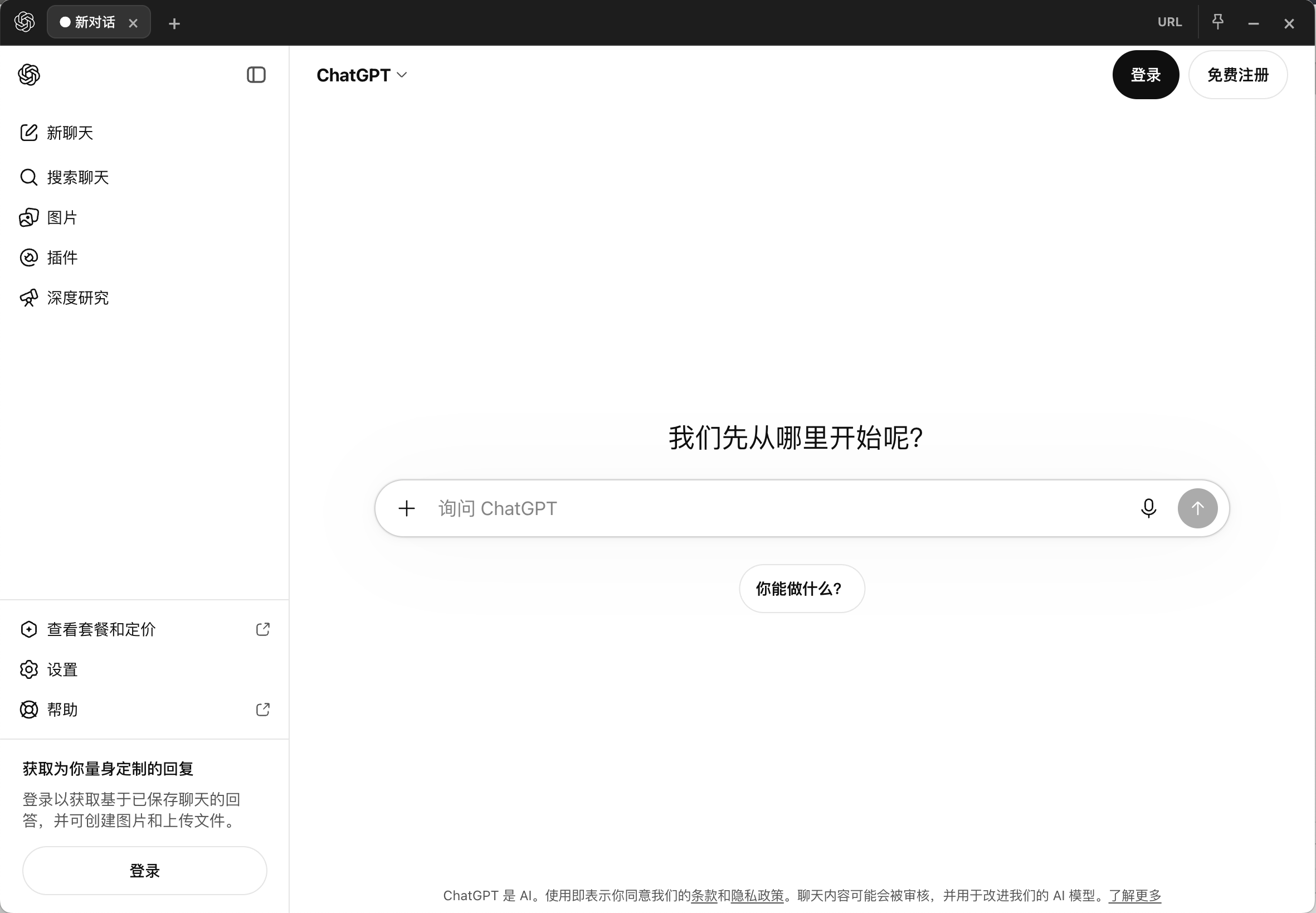Viewport: 1316px width, 913px height.
Task: Select the 新对话 tab
Action: (99, 22)
